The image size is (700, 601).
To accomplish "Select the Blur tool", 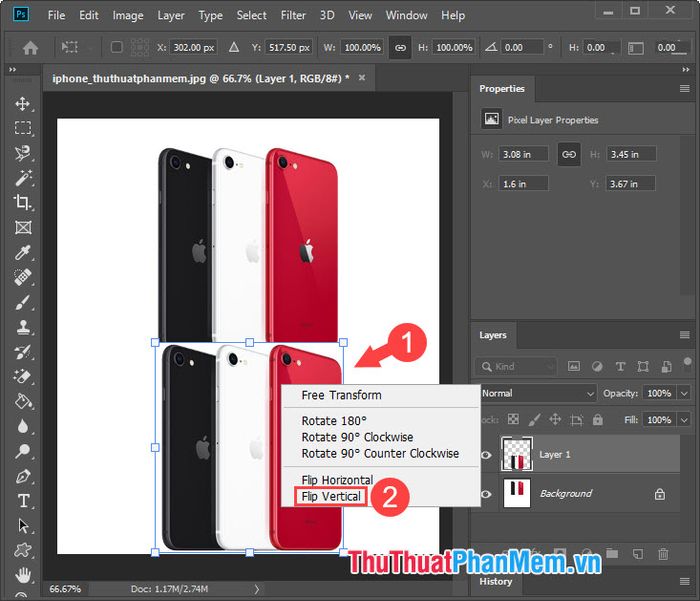I will (x=22, y=426).
